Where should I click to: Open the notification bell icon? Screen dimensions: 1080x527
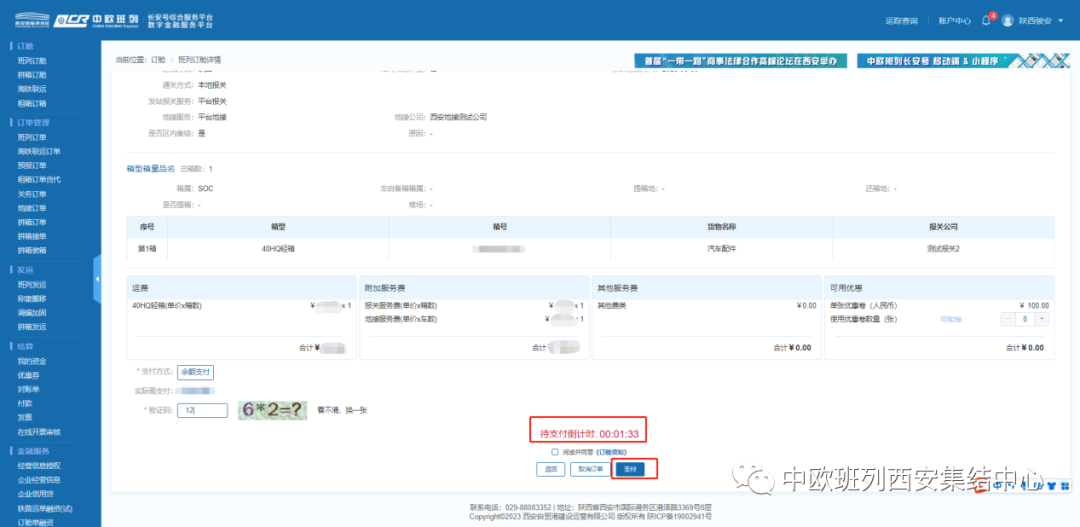[x=986, y=21]
